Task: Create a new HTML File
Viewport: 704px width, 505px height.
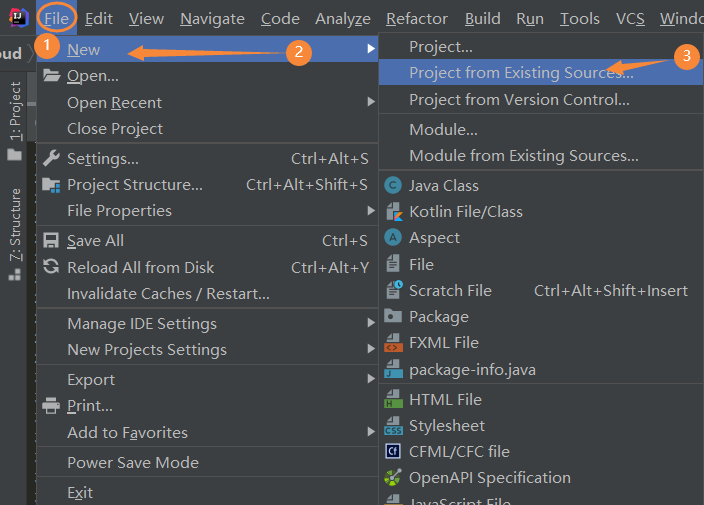Action: (x=445, y=399)
